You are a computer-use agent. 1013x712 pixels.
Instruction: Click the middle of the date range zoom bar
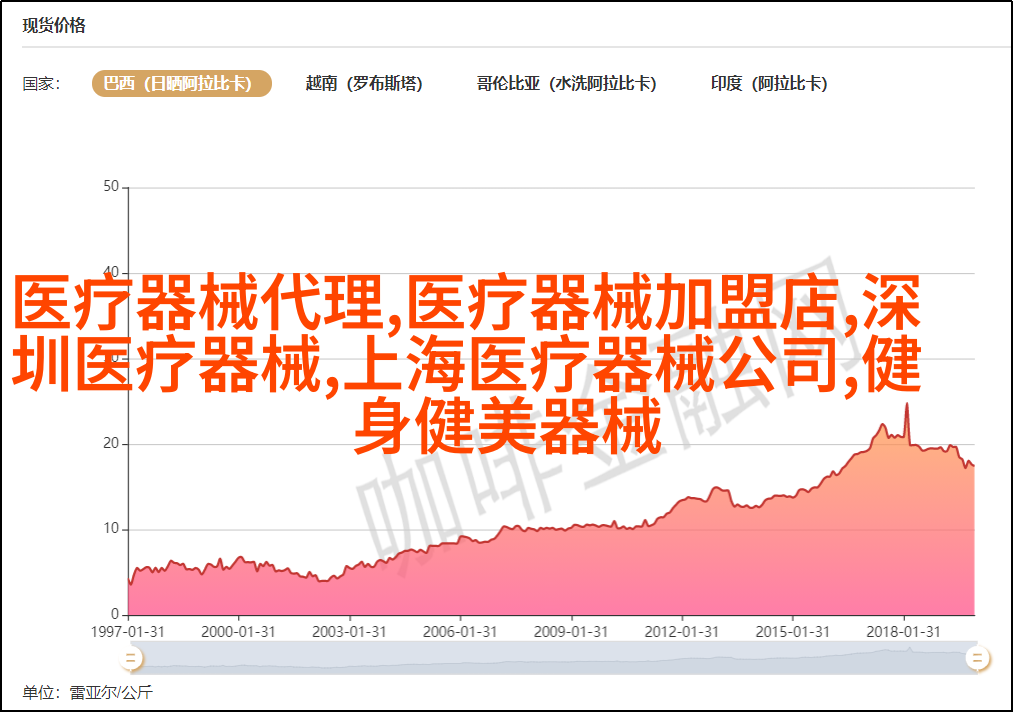tap(553, 657)
